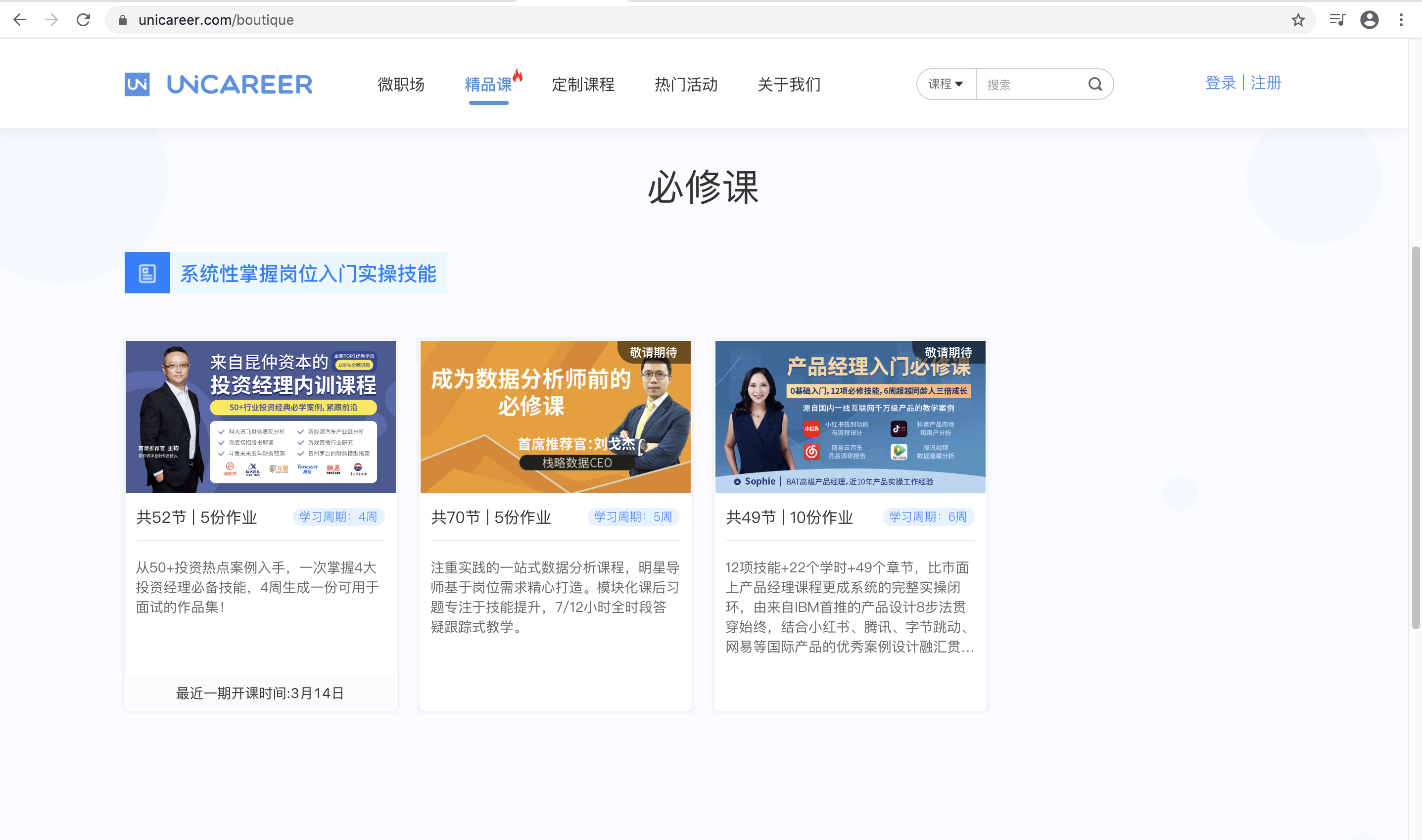Open the 成为数据分析师前的必修课 thumbnail
This screenshot has width=1422, height=840.
point(555,417)
